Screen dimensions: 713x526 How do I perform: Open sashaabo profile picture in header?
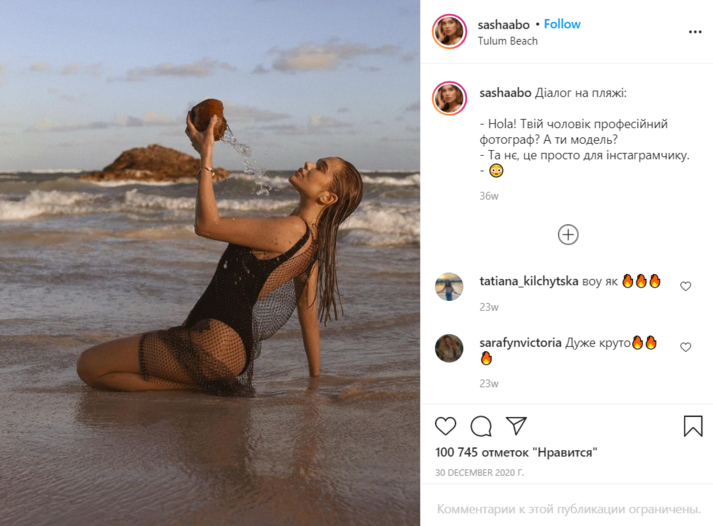(x=450, y=31)
